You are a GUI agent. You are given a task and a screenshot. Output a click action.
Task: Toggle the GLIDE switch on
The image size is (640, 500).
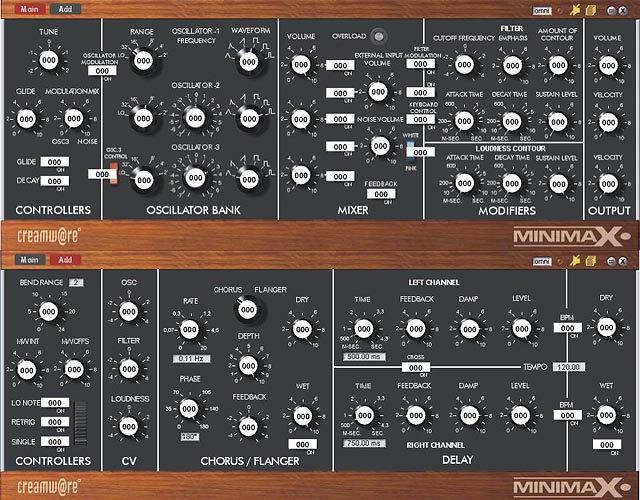click(x=54, y=162)
